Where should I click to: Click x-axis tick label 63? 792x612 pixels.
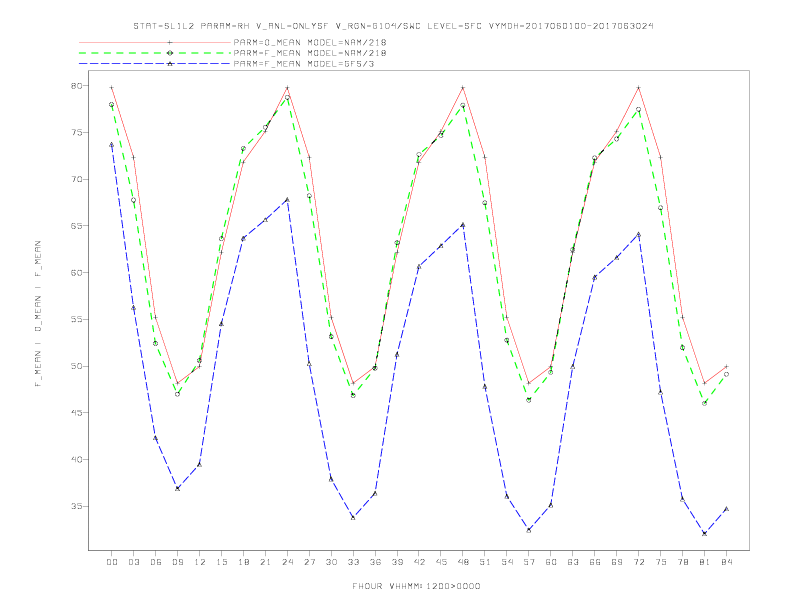click(x=573, y=562)
